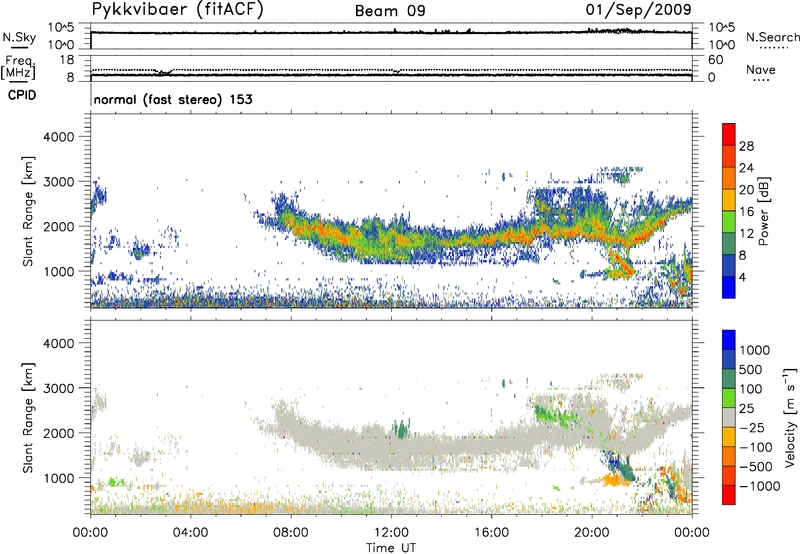Select the Freq. [MHz] axis label
This screenshot has height=554, width=800.
coord(19,68)
